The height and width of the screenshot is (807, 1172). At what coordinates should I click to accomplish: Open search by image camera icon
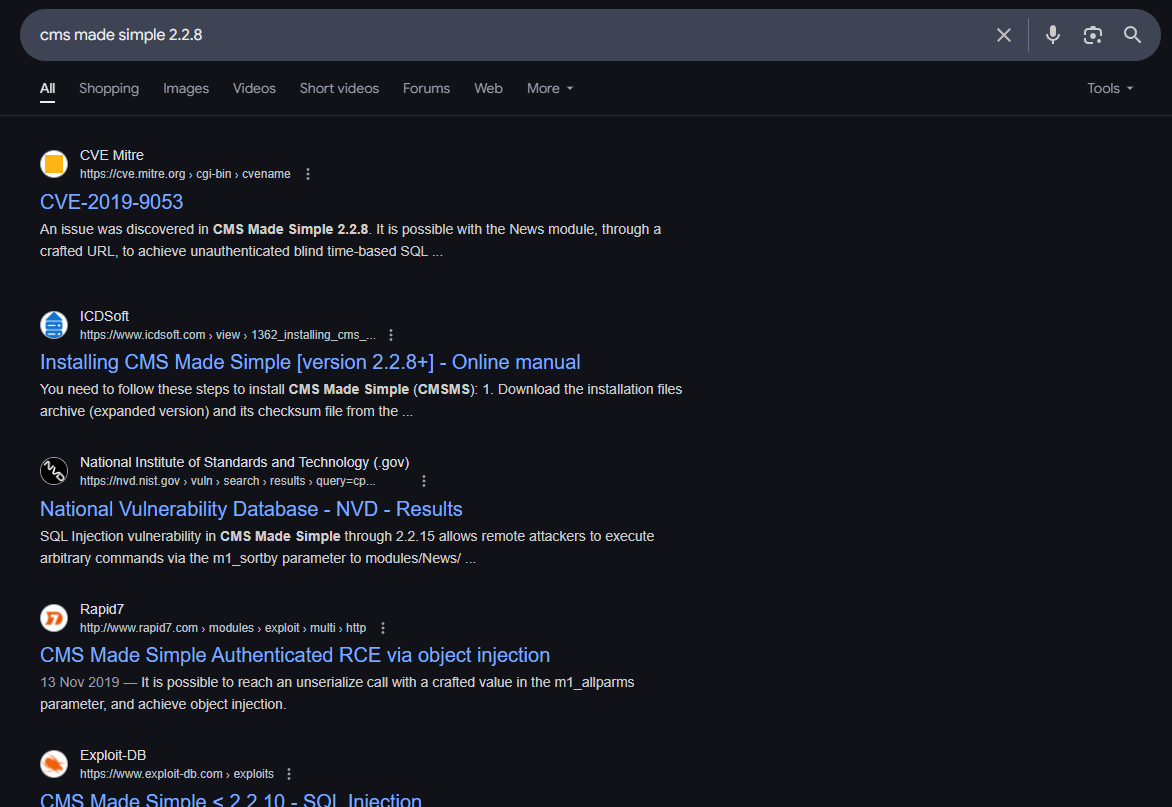coord(1092,35)
